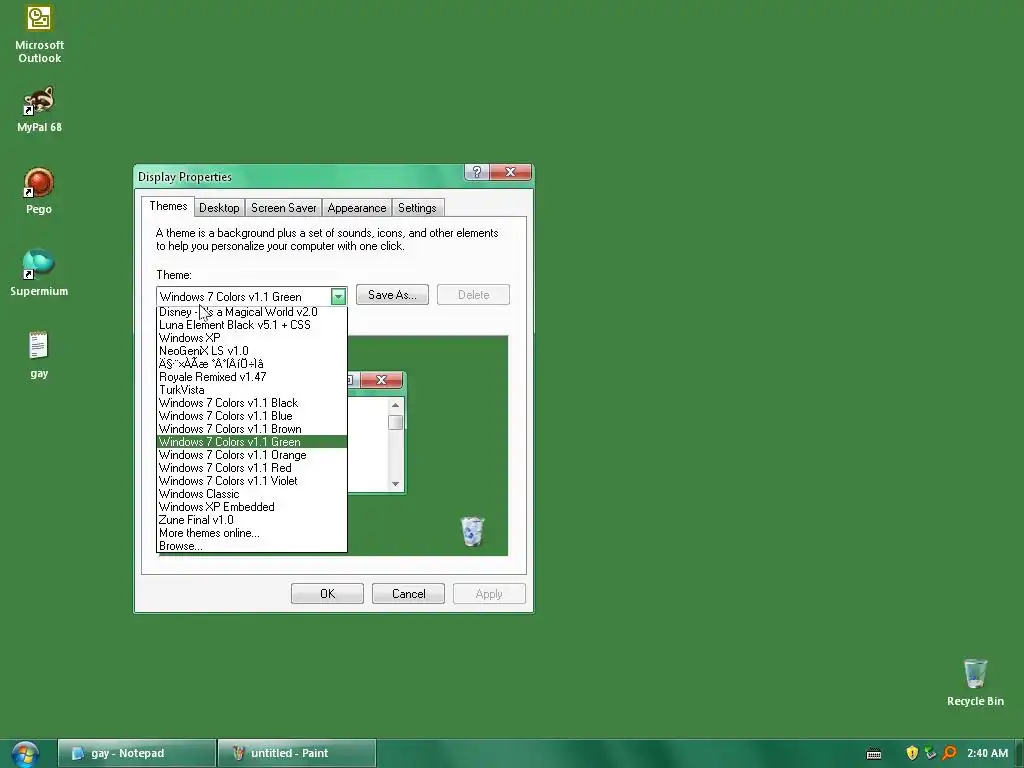Switch to the Desktop tab
Screen dimensions: 1024x768
coord(219,208)
